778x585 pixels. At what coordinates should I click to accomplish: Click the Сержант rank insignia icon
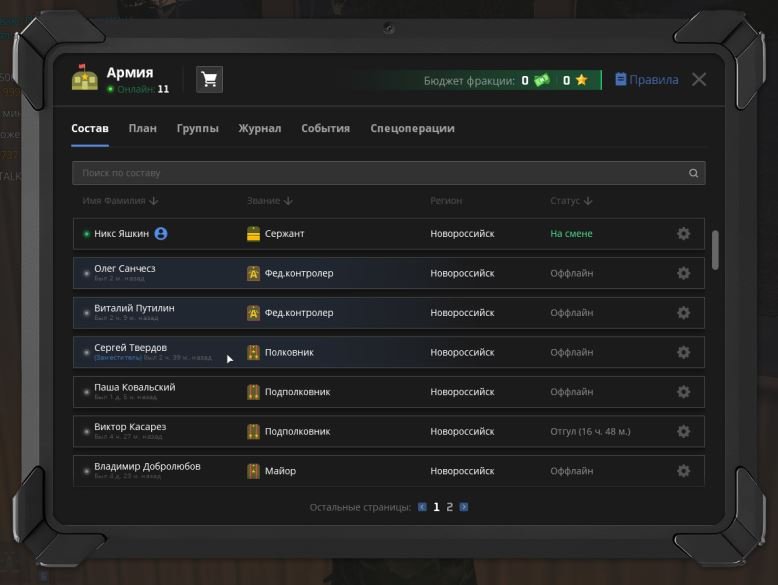point(253,234)
